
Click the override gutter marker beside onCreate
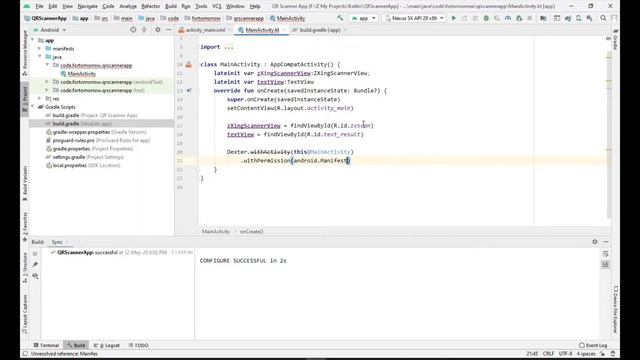click(189, 91)
